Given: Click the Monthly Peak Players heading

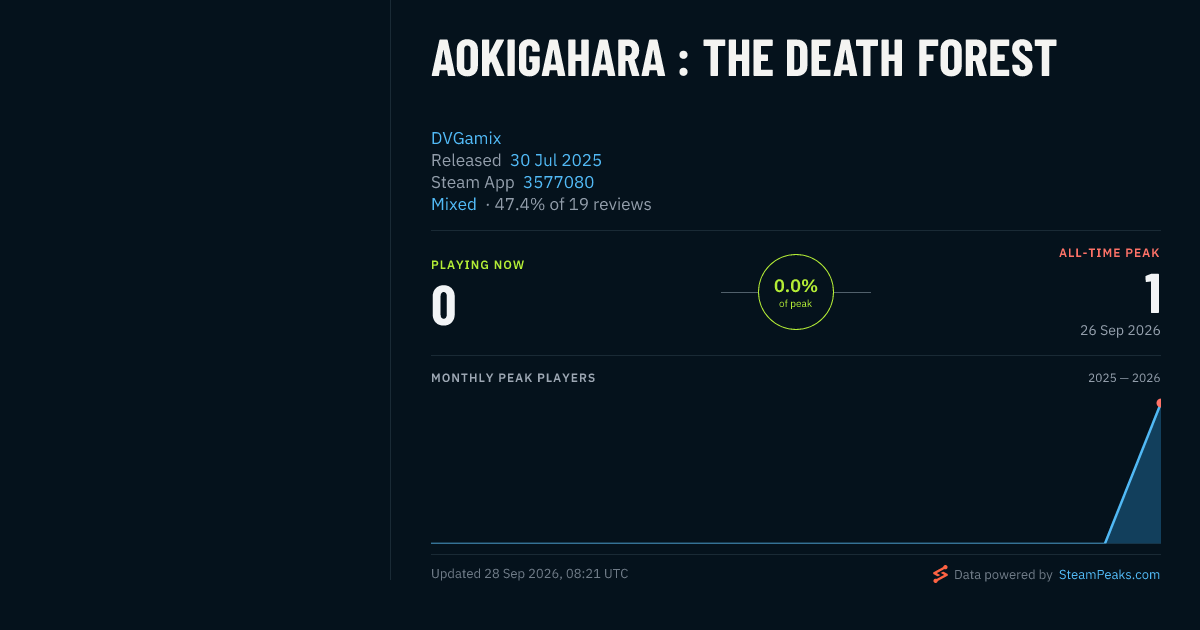Looking at the screenshot, I should click(513, 378).
